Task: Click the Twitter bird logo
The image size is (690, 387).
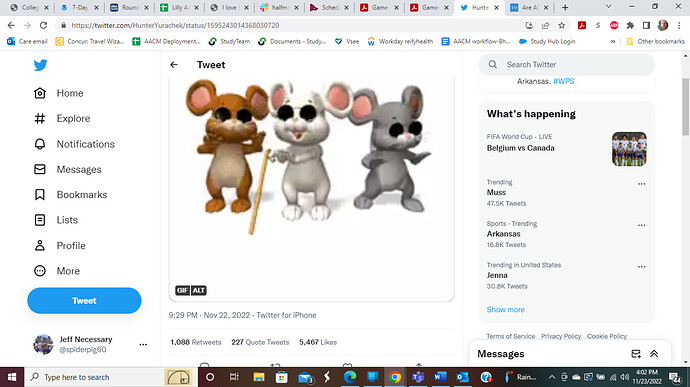Action: (x=40, y=65)
